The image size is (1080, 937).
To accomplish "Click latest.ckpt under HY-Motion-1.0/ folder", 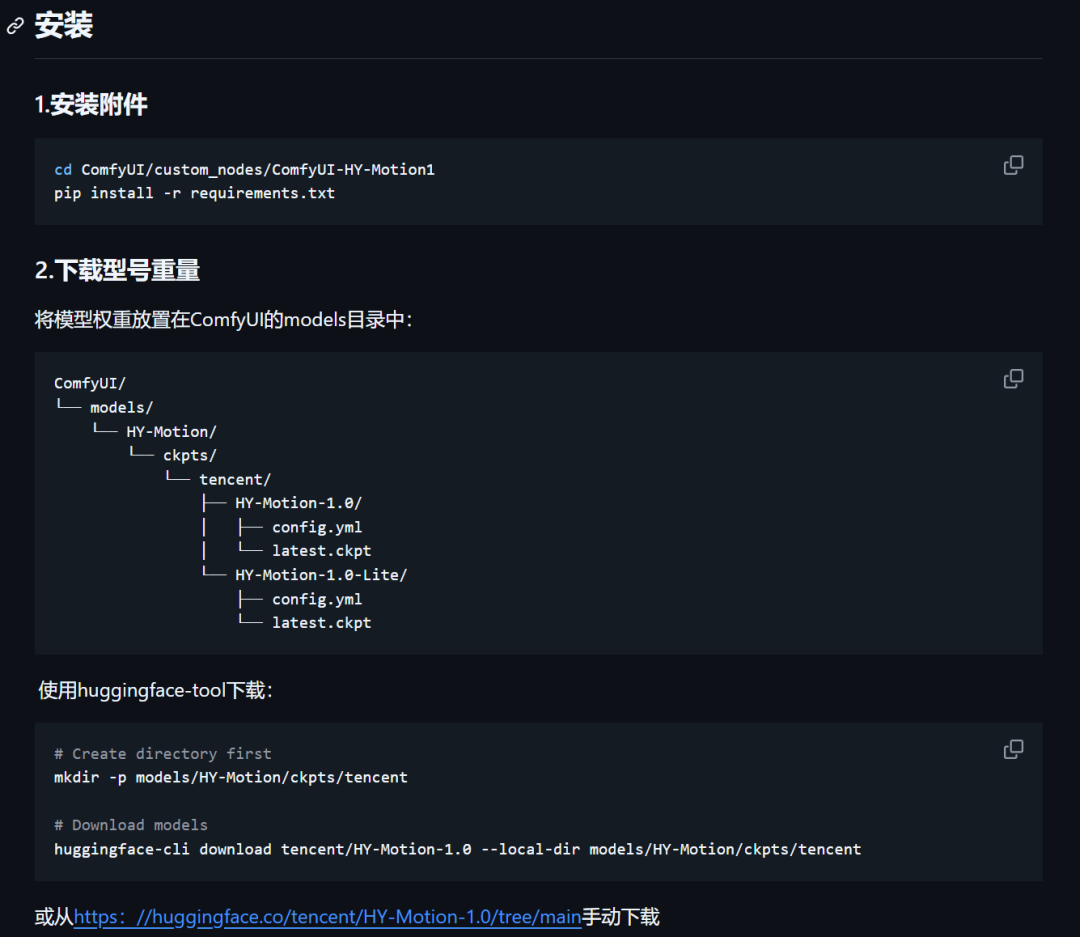I will tap(321, 551).
